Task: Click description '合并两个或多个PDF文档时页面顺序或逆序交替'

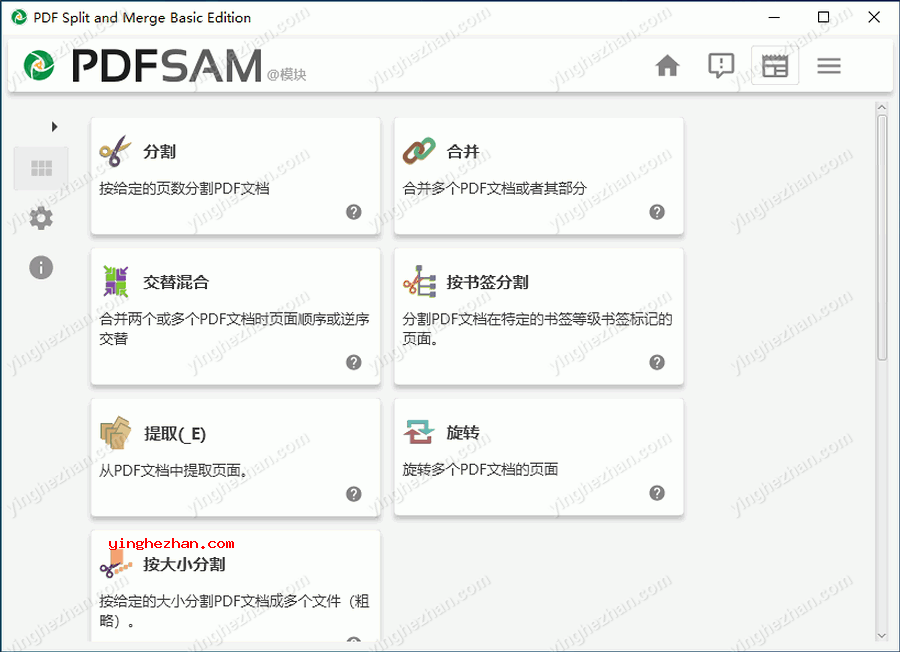Action: pos(234,329)
